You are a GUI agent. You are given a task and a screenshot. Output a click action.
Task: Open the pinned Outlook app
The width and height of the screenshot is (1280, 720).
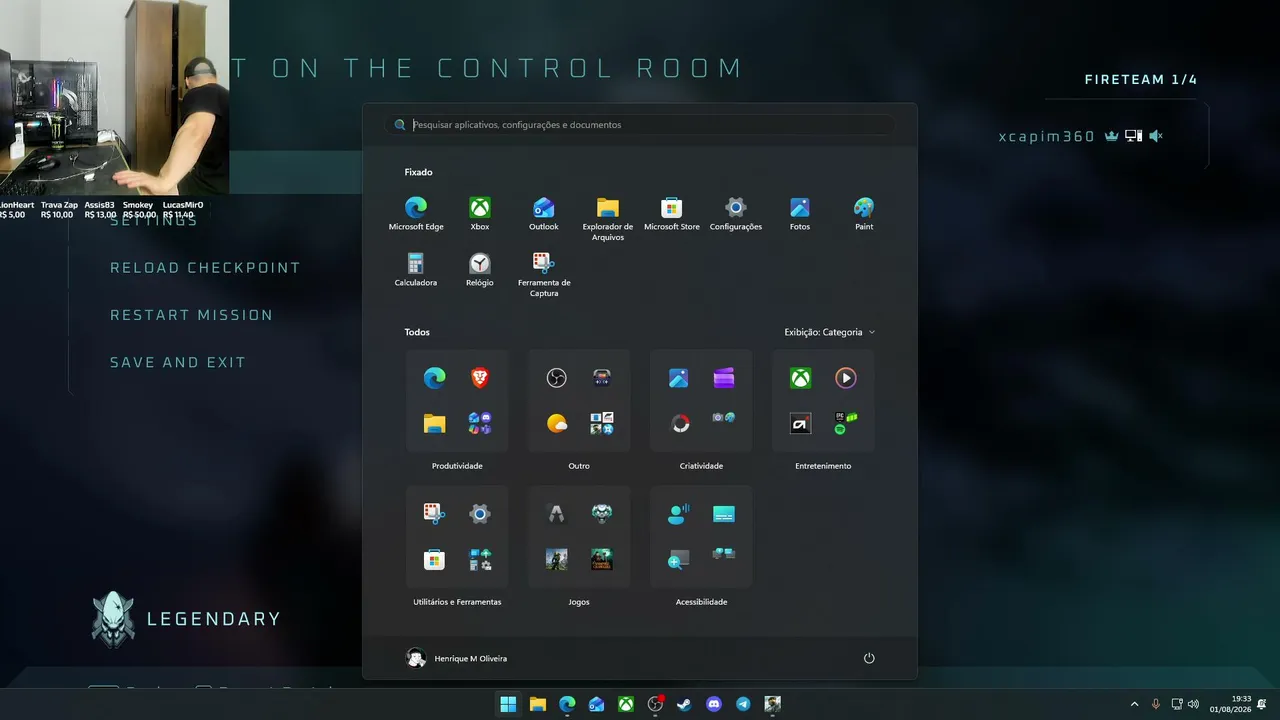544,214
